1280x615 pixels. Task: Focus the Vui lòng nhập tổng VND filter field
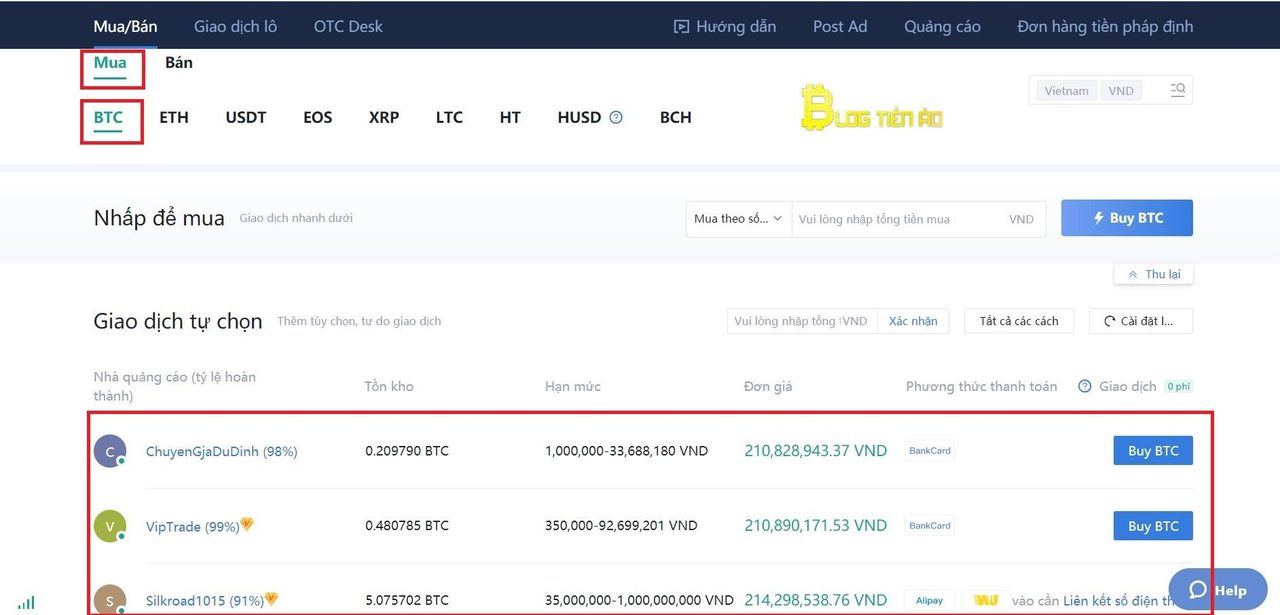pyautogui.click(x=803, y=321)
